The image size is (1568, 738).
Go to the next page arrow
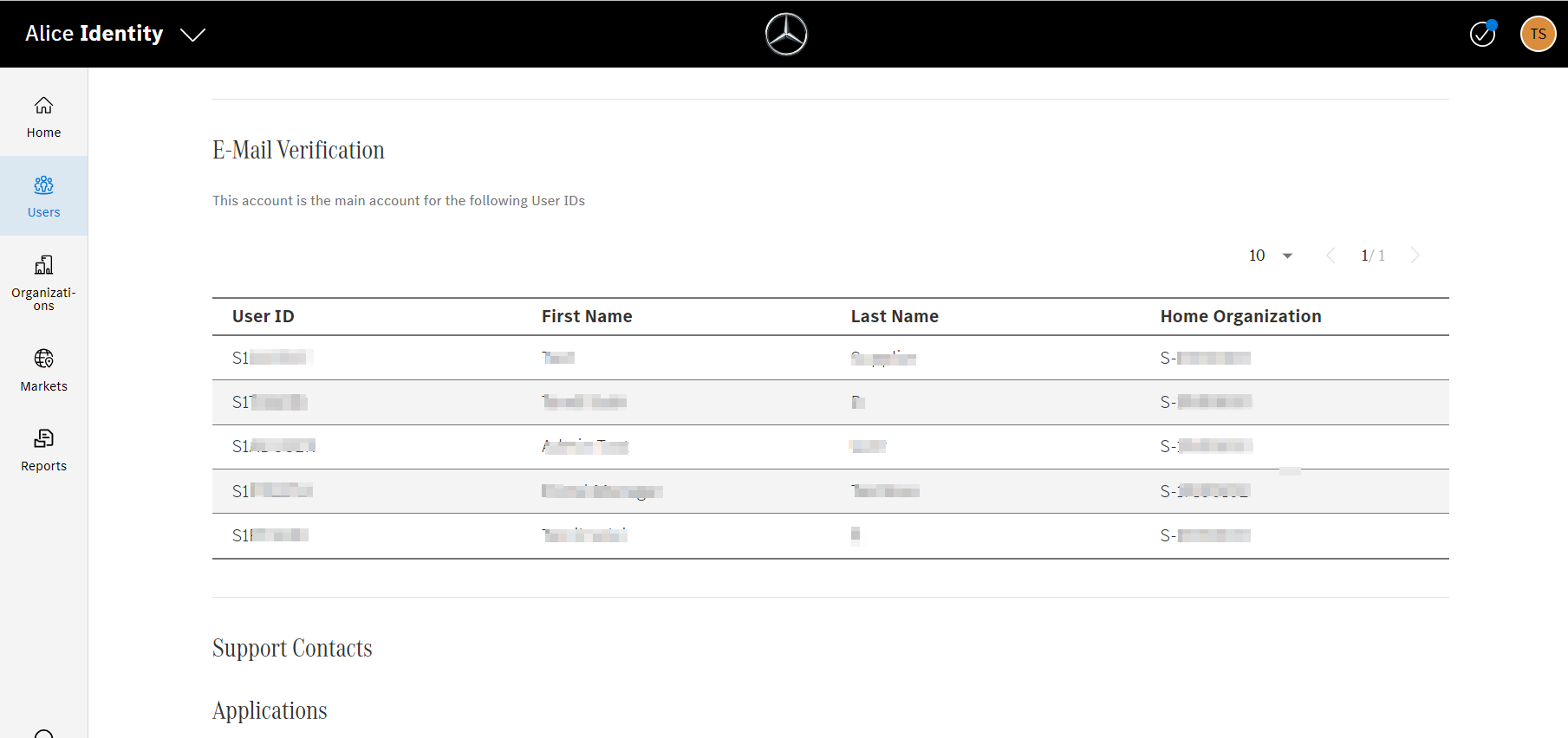[1415, 256]
